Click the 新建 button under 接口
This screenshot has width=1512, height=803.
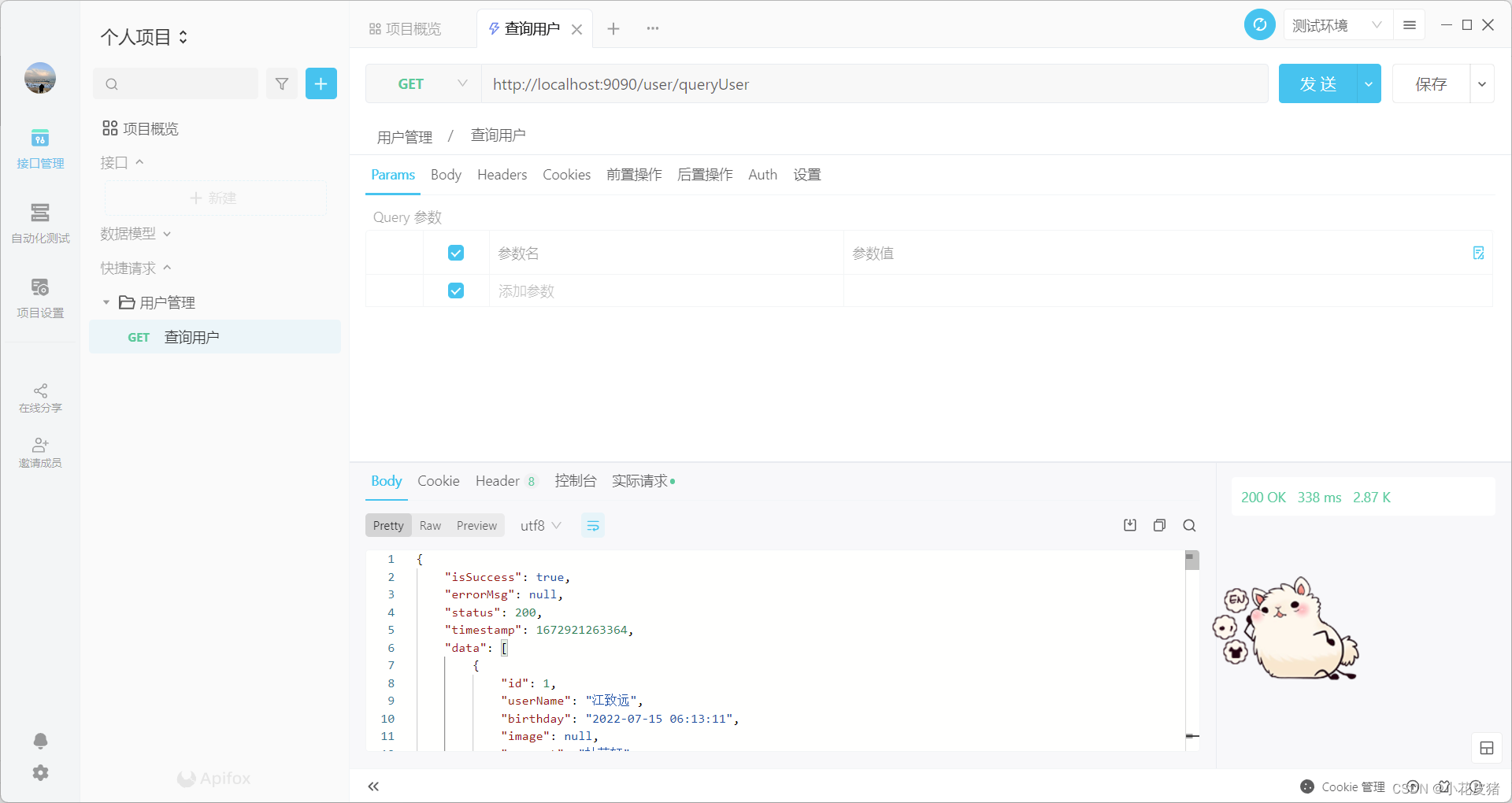click(215, 198)
